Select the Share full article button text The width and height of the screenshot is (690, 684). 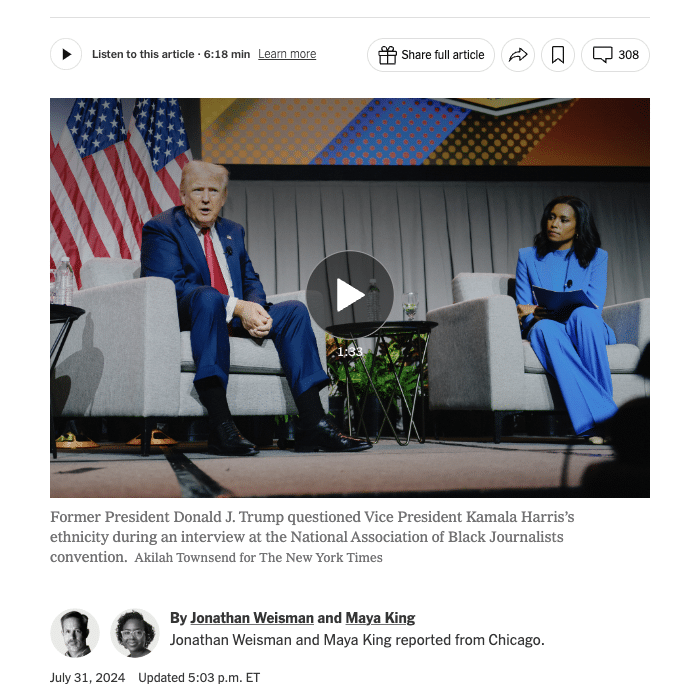coord(443,55)
